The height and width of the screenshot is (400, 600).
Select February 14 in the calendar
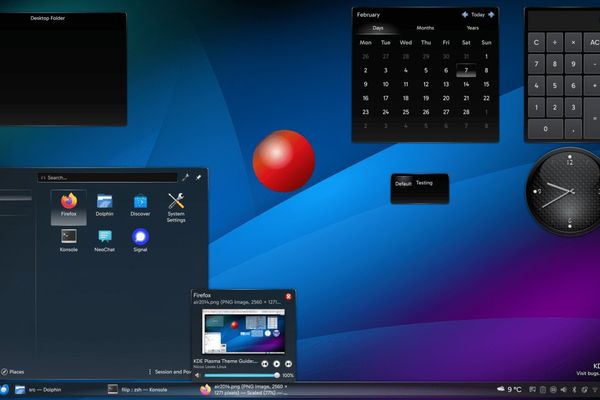tap(466, 84)
